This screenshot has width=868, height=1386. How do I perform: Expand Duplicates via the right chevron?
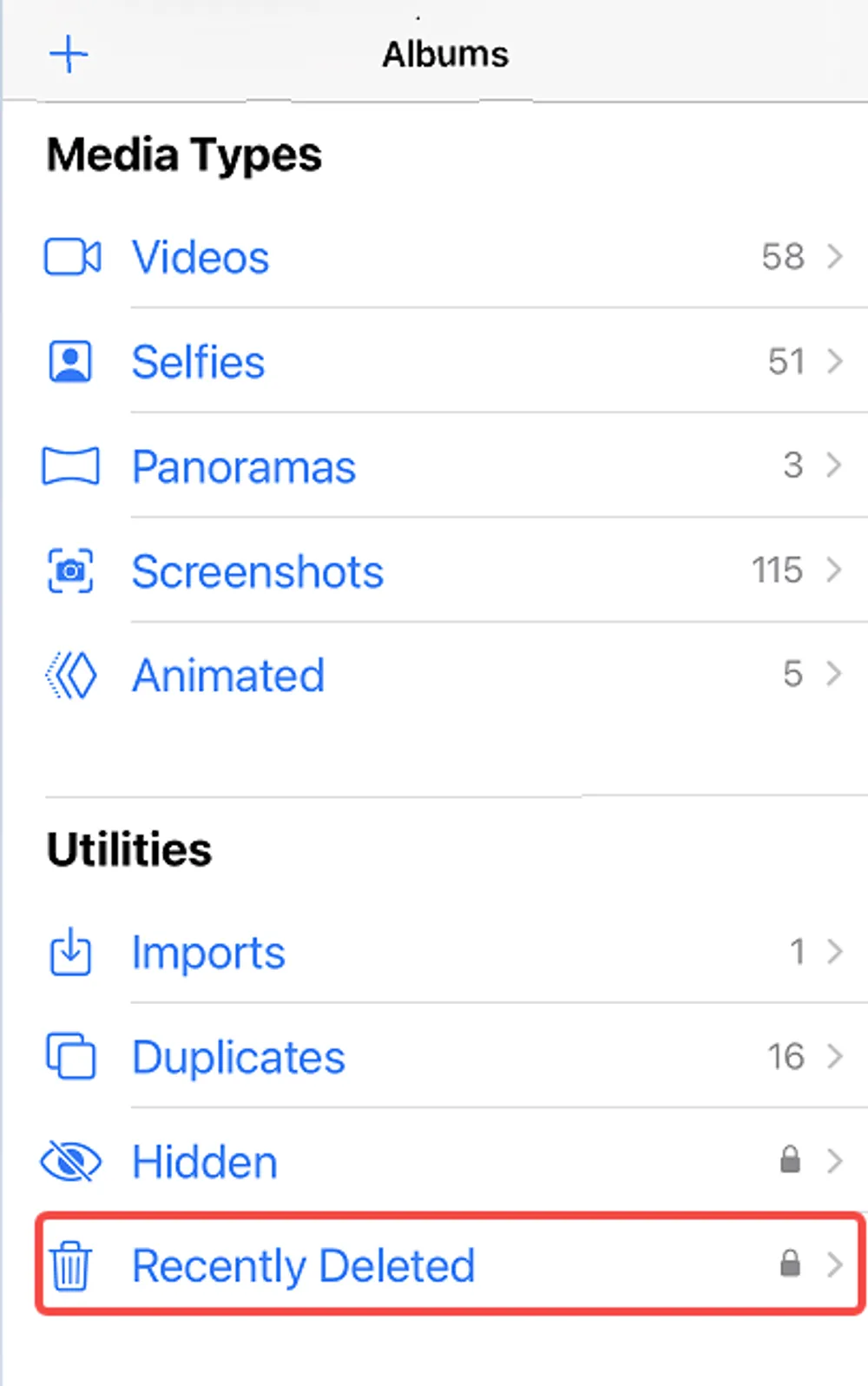click(834, 1056)
